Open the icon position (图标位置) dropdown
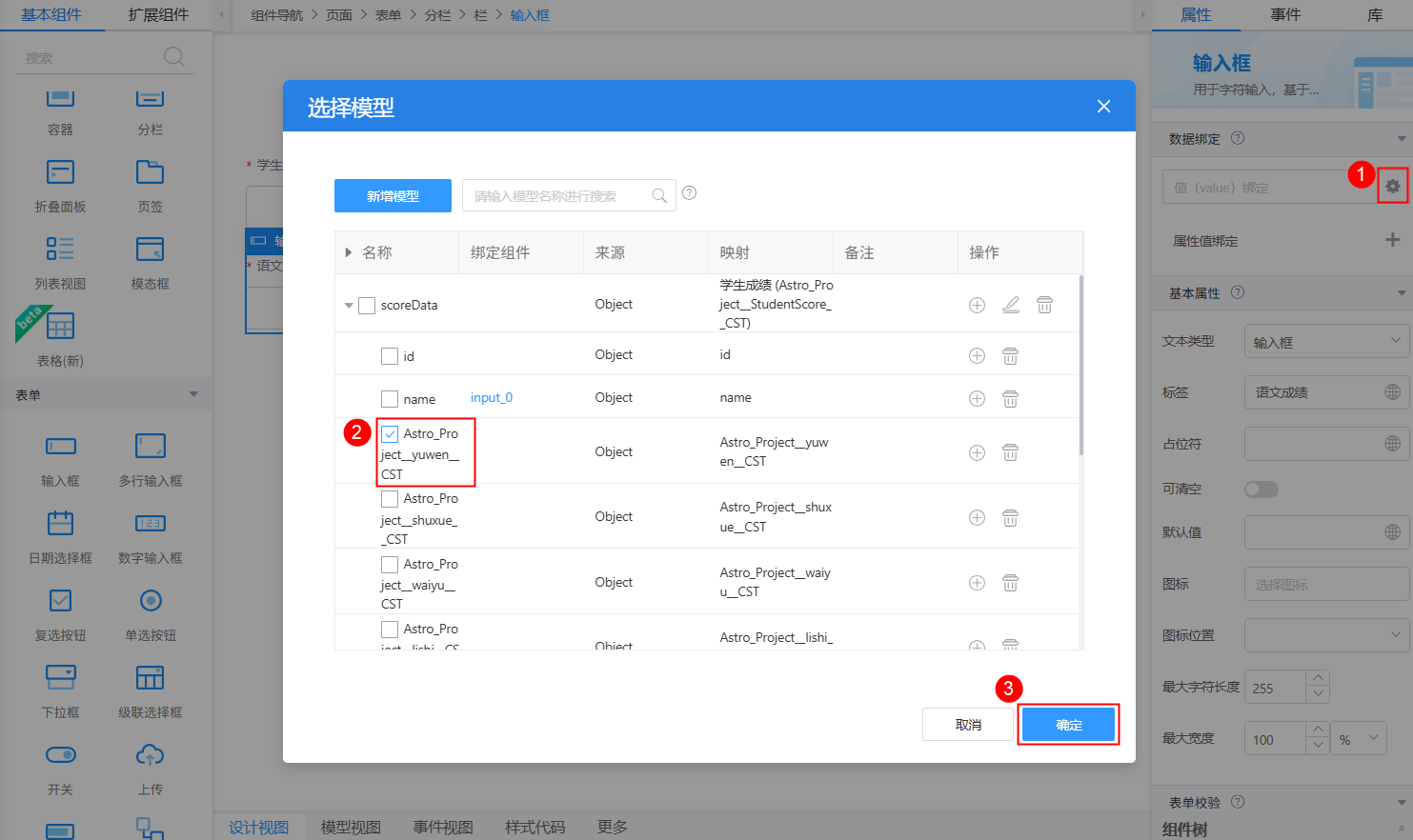 (x=1325, y=635)
